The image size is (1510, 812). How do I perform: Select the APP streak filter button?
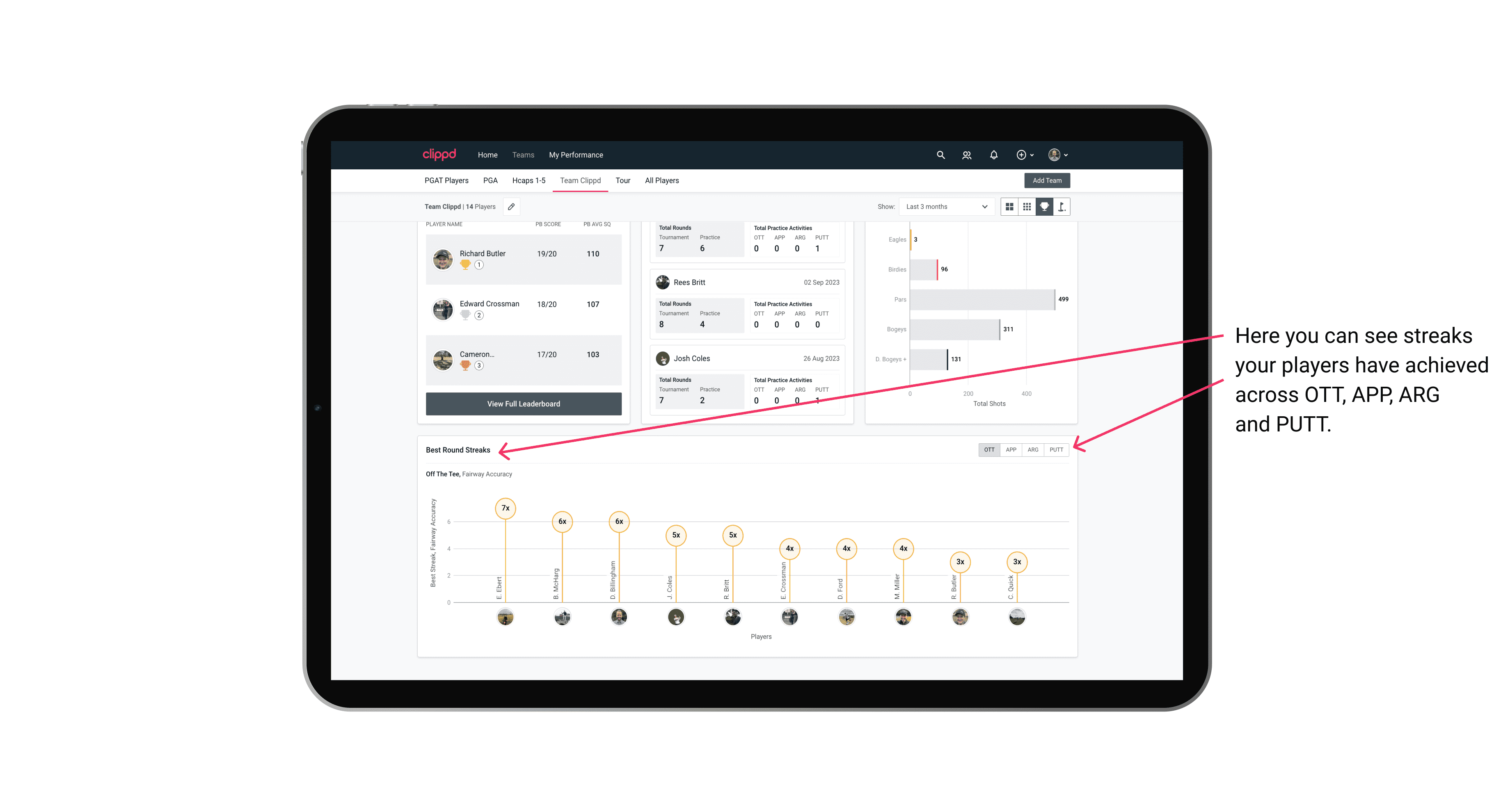tap(1009, 449)
